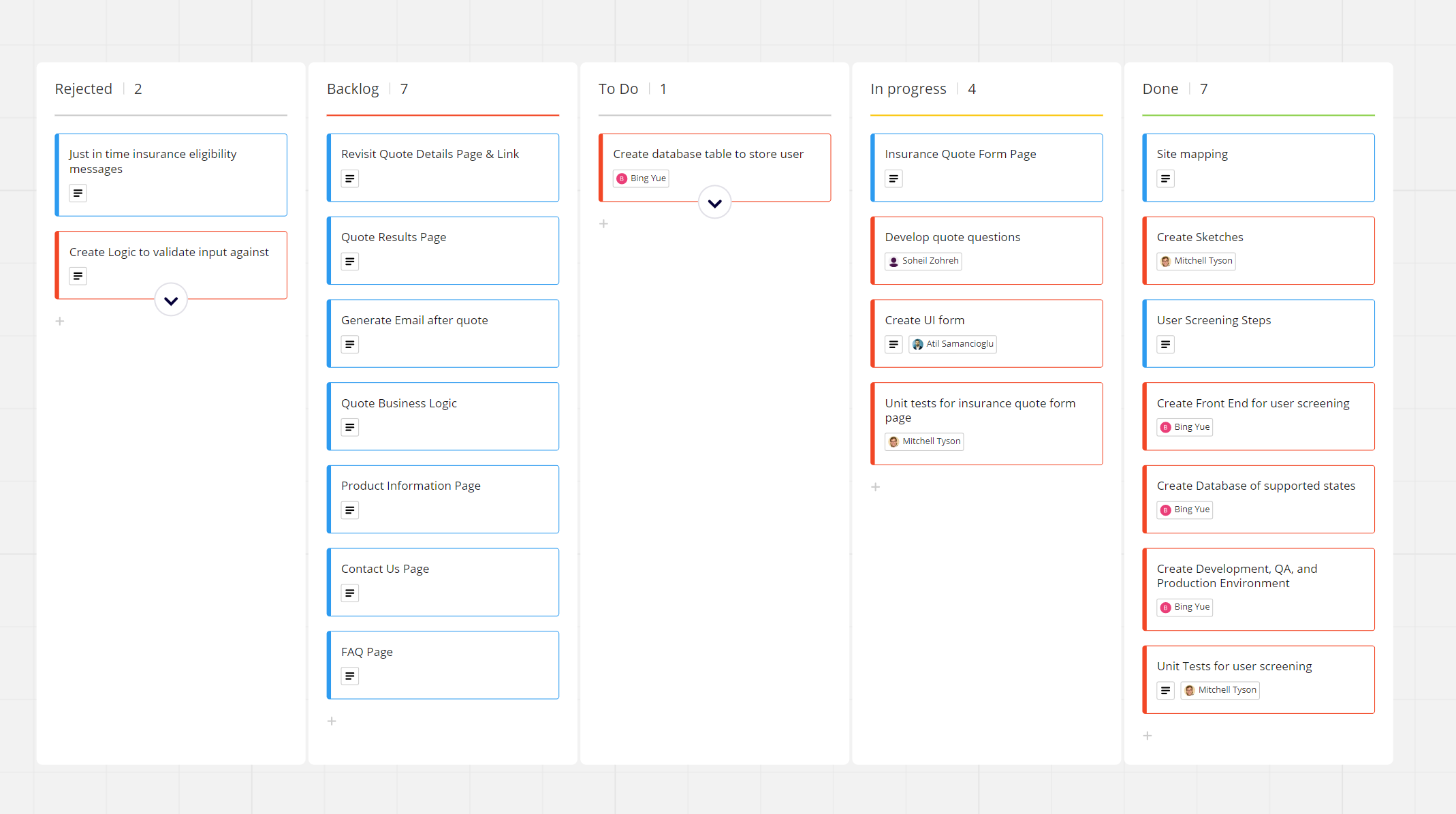This screenshot has height=814, width=1456.
Task: Click Add card button in Rejected column
Action: 60,320
